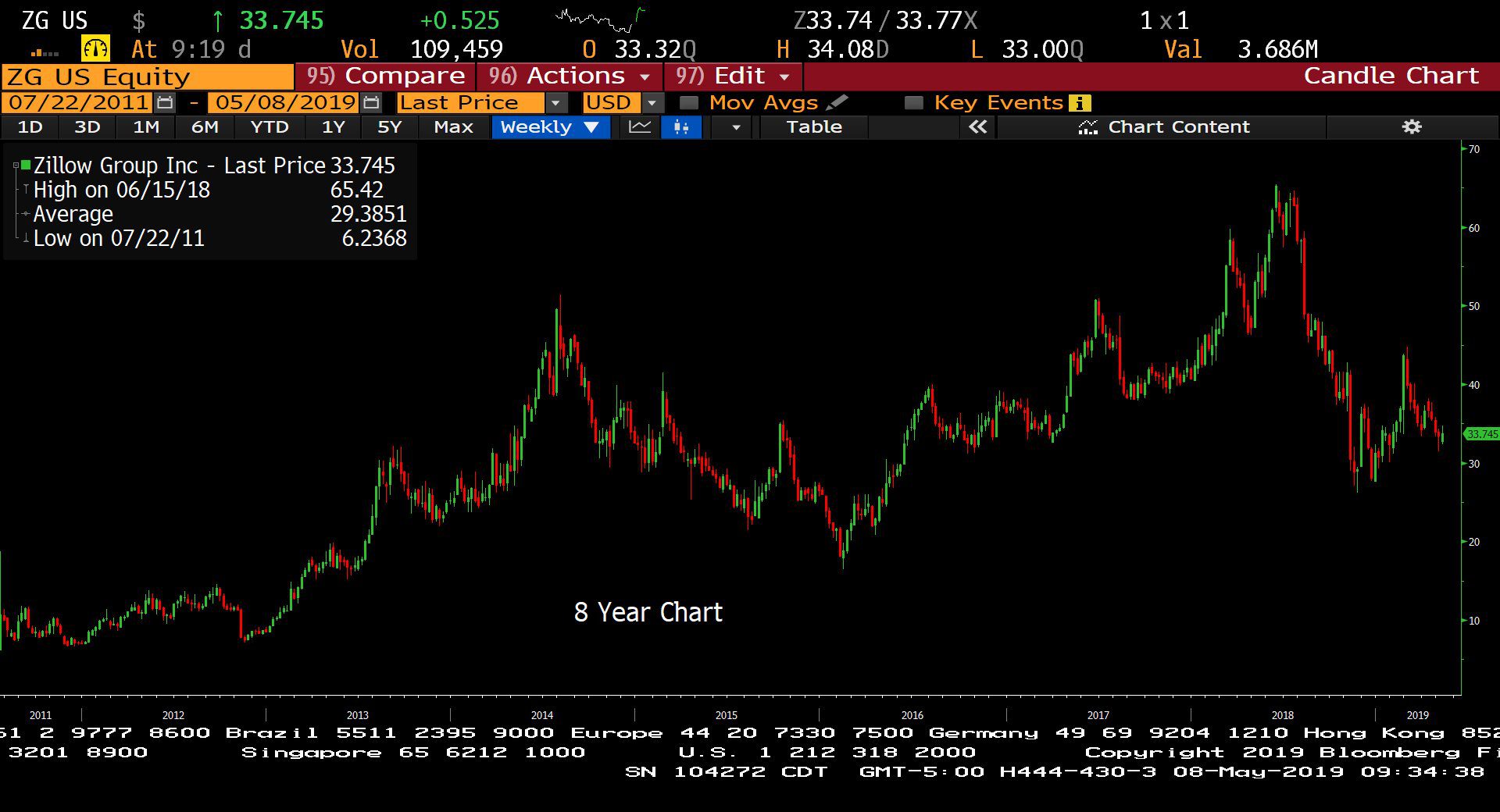Click the +0.525 change value

click(460, 20)
